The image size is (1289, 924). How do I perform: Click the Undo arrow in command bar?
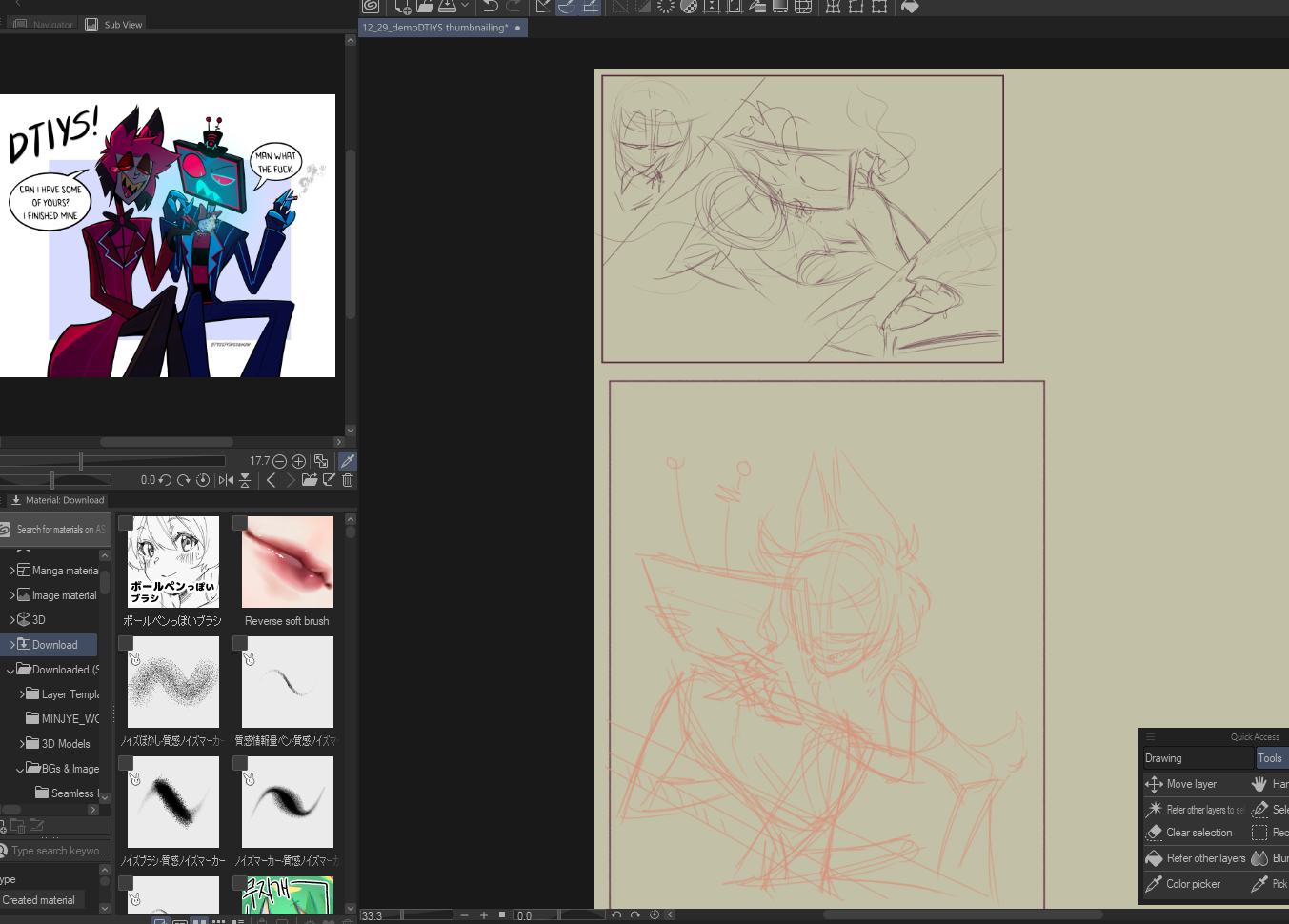[x=491, y=7]
